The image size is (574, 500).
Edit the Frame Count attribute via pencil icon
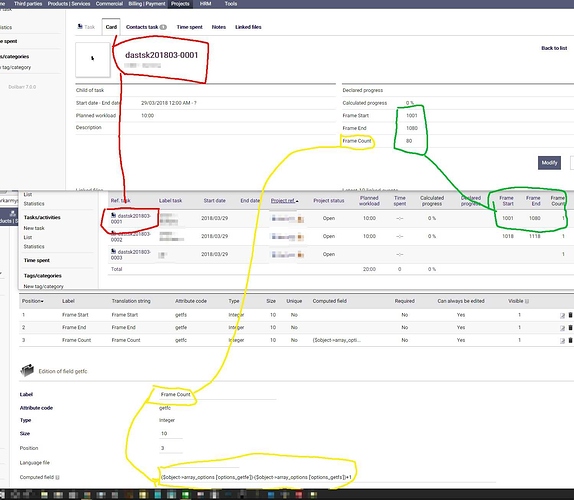(562, 340)
